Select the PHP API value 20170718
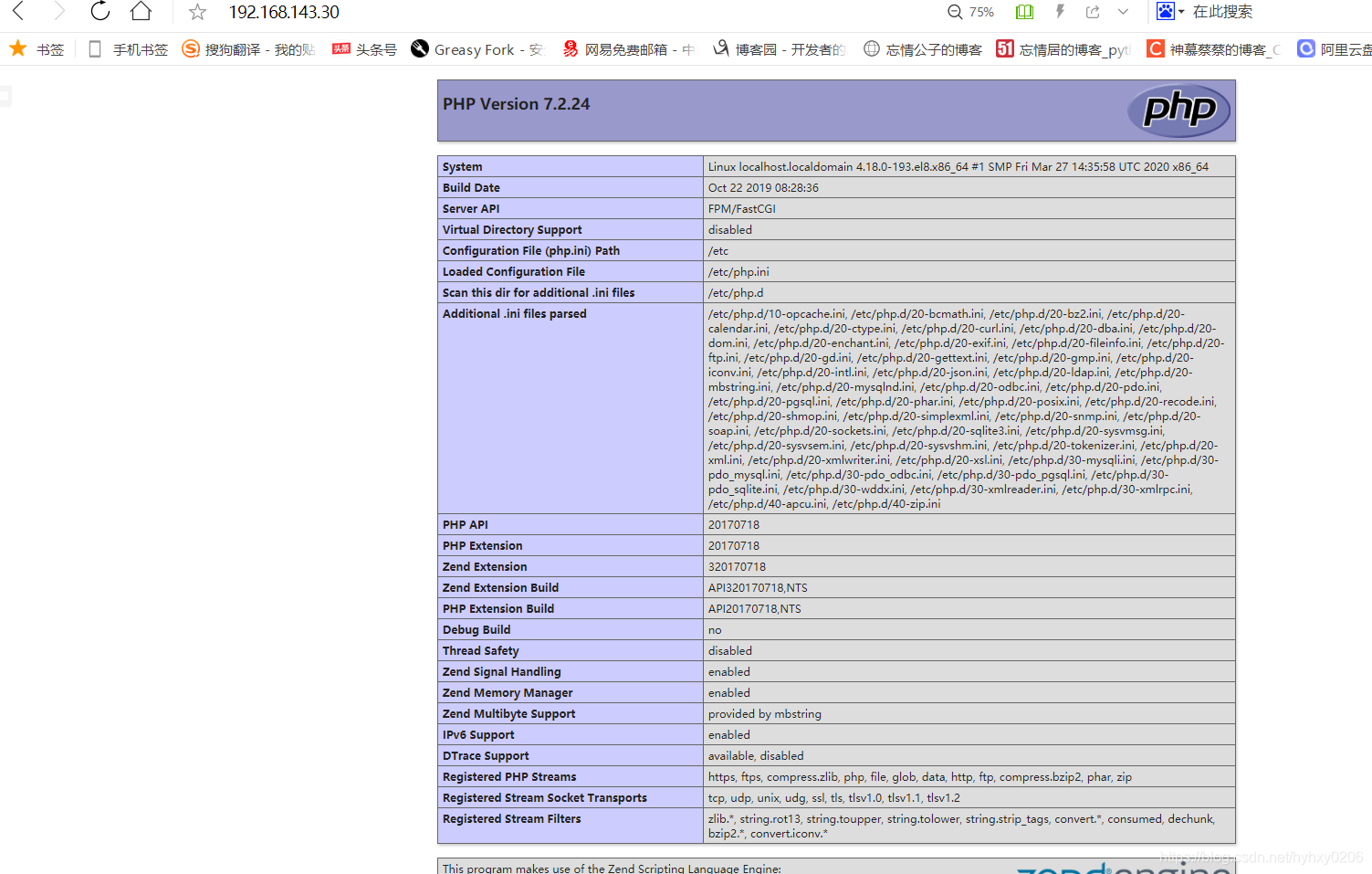This screenshot has height=874, width=1372. pyautogui.click(x=734, y=525)
